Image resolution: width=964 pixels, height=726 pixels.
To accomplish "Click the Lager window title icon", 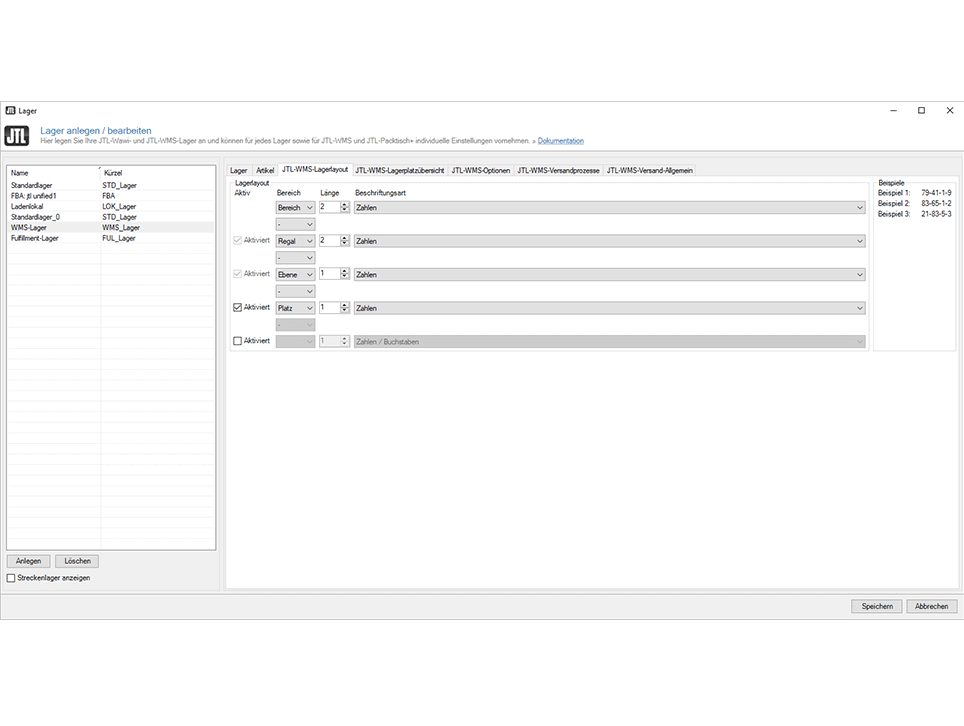I will (10, 110).
